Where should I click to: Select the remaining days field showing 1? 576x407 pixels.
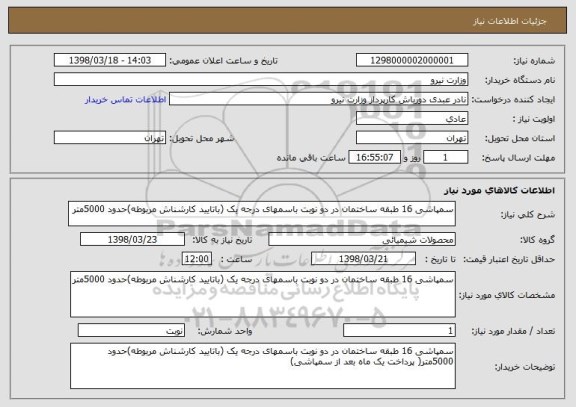coord(446,158)
